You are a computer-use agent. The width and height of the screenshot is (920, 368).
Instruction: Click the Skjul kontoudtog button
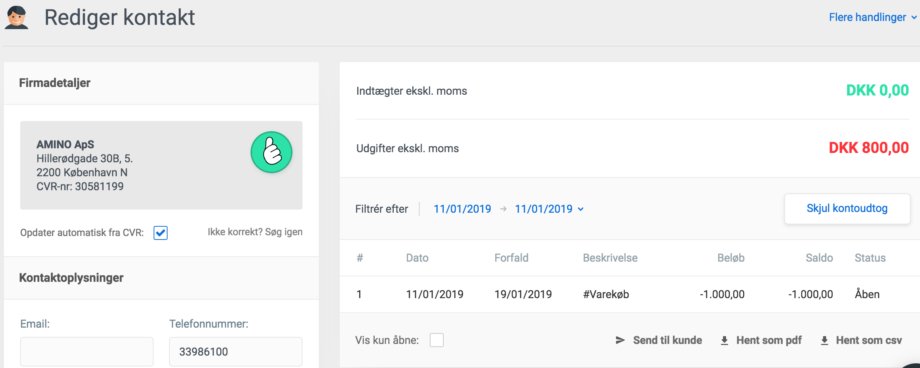[x=847, y=208]
